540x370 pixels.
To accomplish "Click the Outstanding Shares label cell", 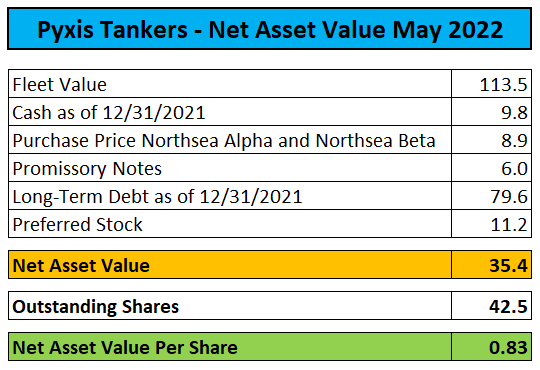I will coord(230,306).
